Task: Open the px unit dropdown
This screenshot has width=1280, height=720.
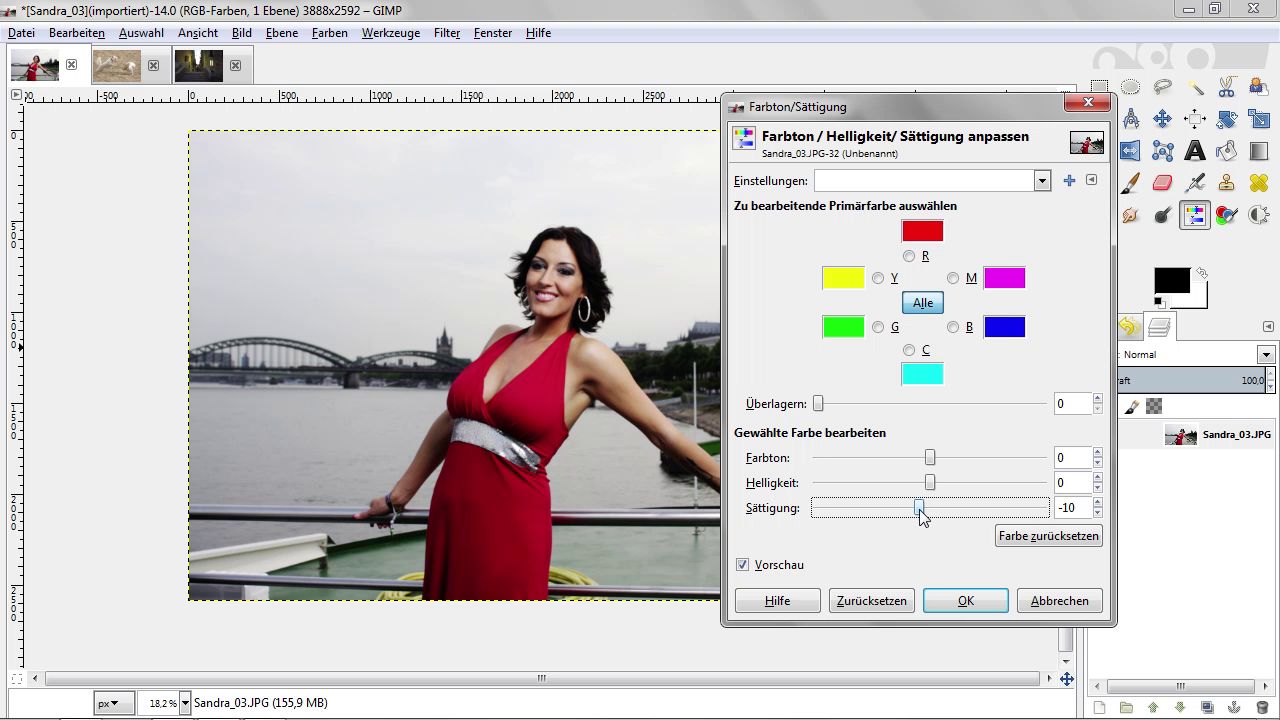Action: pyautogui.click(x=108, y=703)
